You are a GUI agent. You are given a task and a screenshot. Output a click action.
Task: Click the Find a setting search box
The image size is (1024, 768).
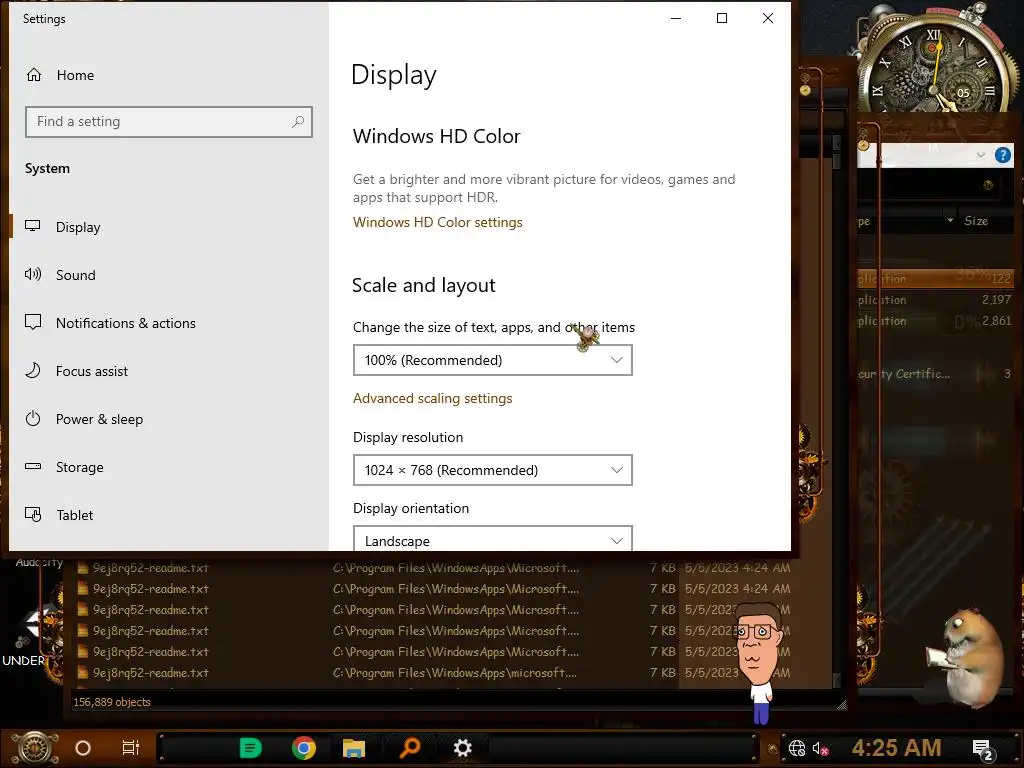(x=168, y=121)
